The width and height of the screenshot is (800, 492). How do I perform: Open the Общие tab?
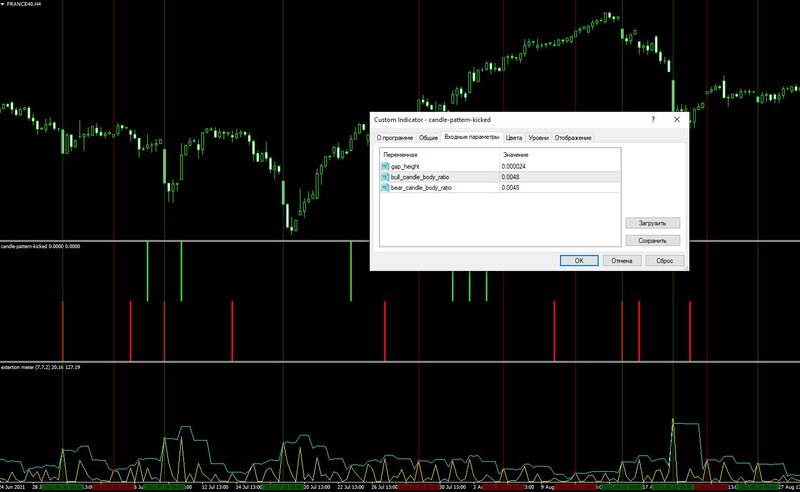coord(428,138)
